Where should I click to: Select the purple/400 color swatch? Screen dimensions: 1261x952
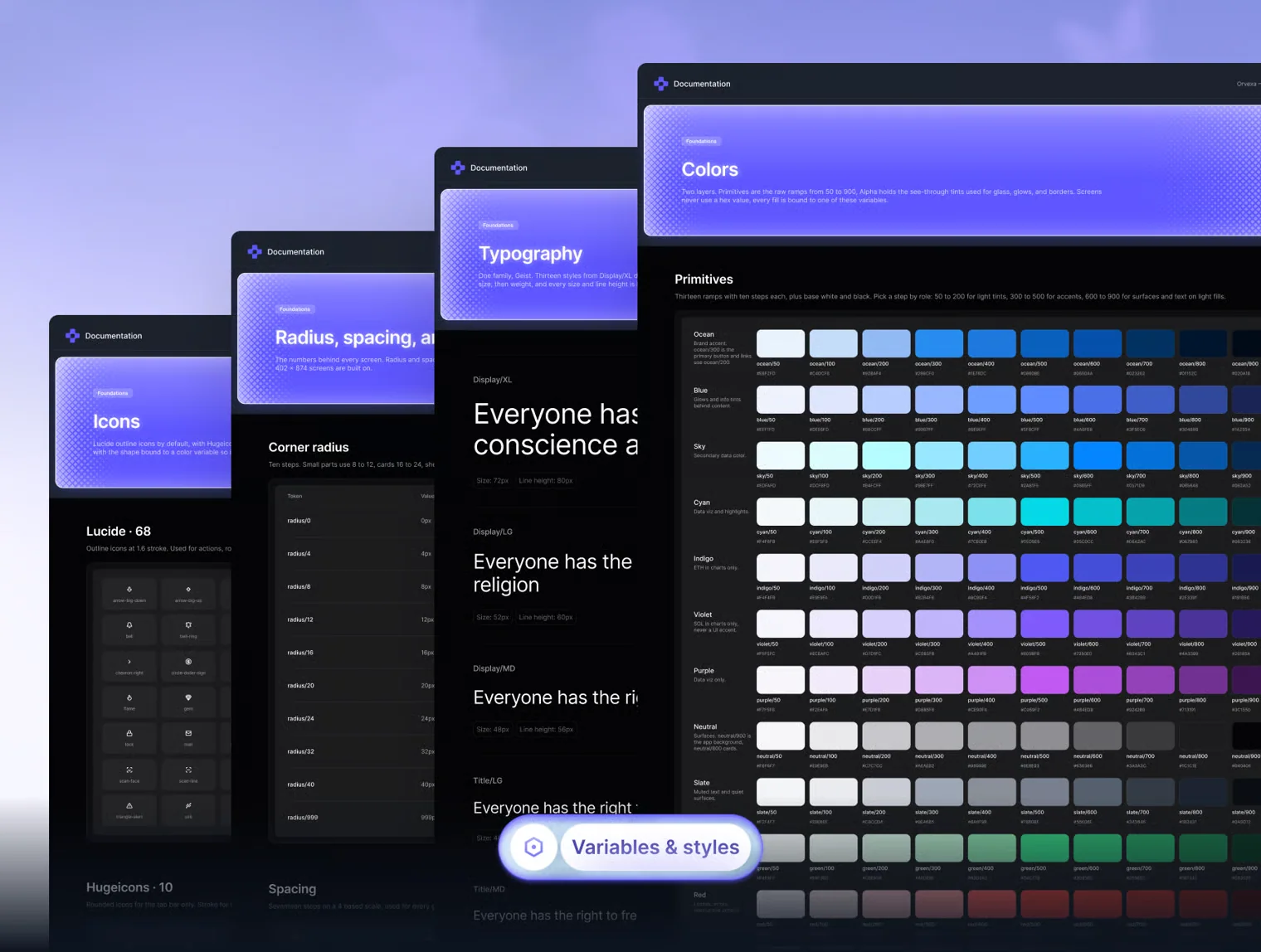[x=991, y=680]
